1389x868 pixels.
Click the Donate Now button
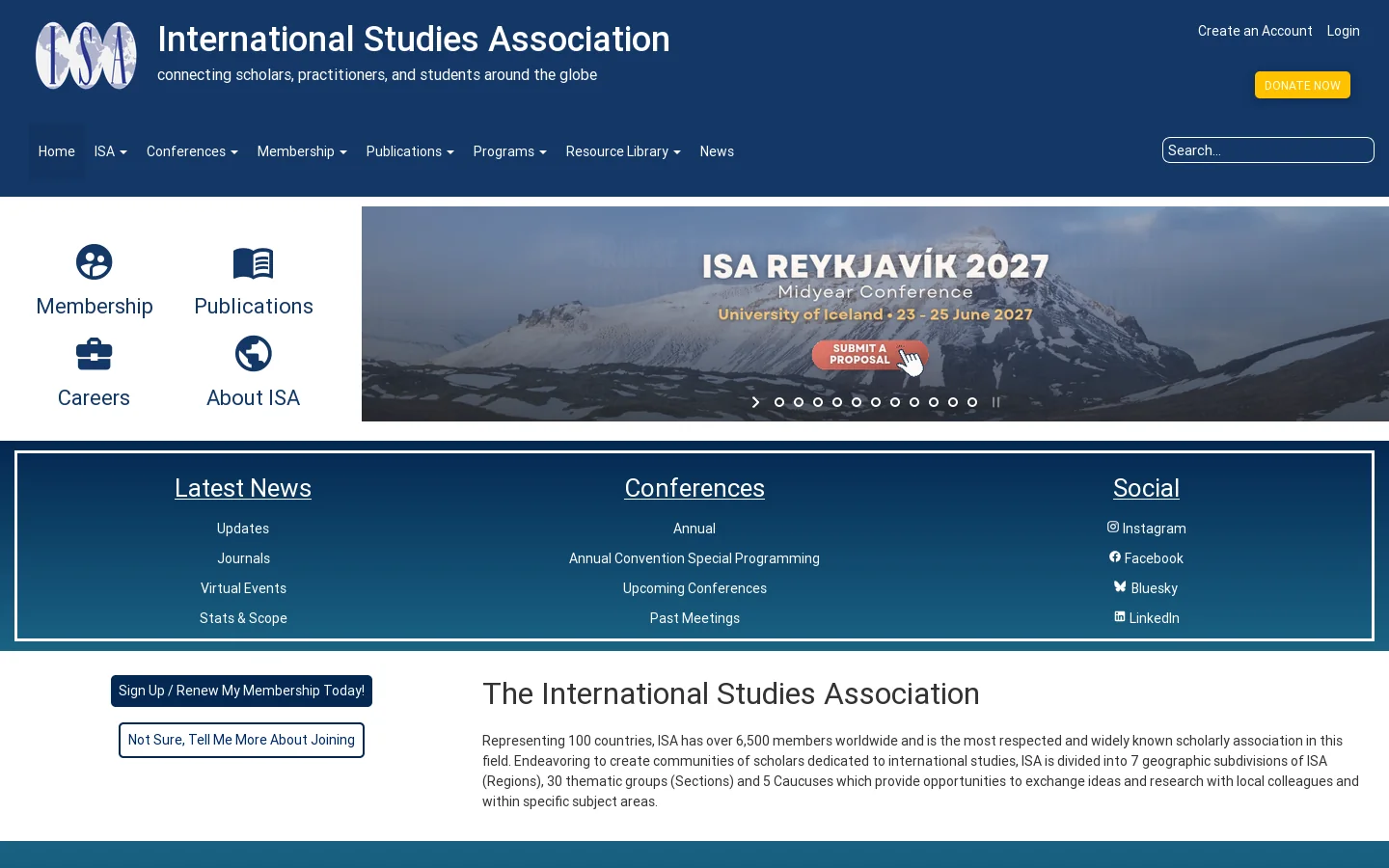click(x=1302, y=85)
